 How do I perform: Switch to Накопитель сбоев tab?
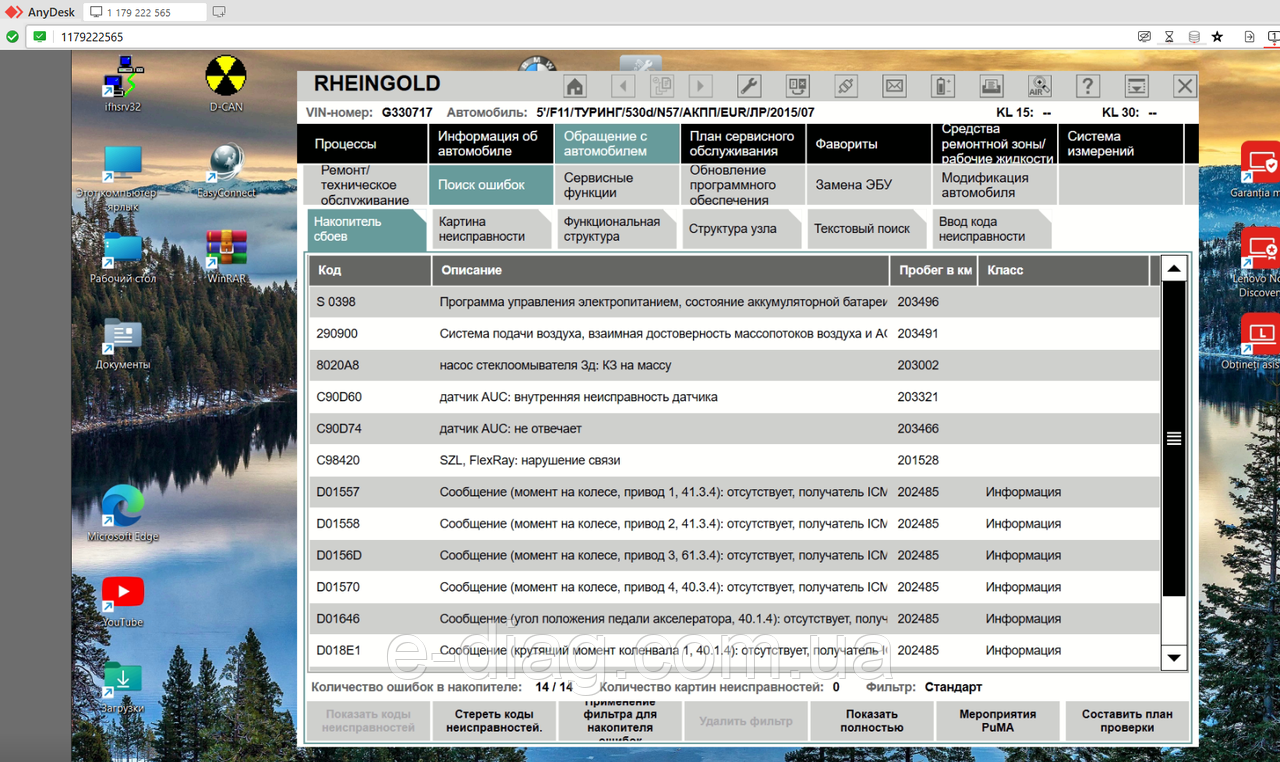[x=366, y=229]
